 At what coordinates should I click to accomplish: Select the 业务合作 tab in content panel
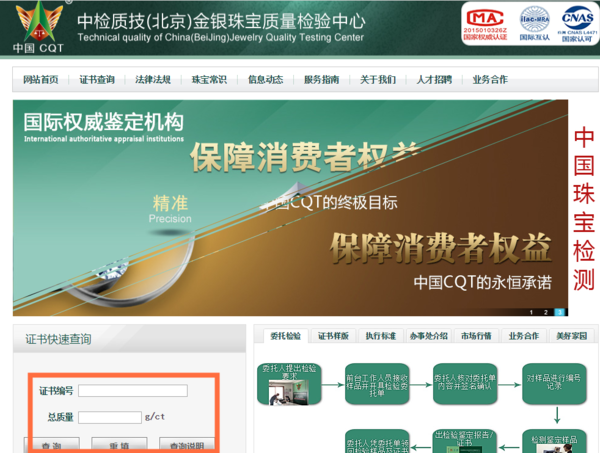(x=524, y=336)
